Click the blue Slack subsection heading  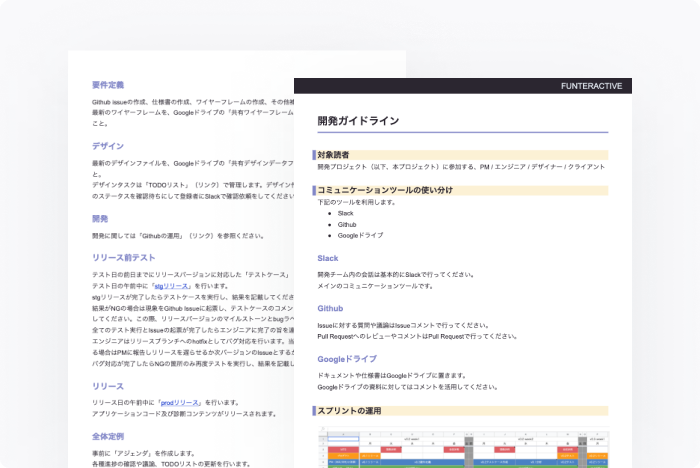coord(328,259)
